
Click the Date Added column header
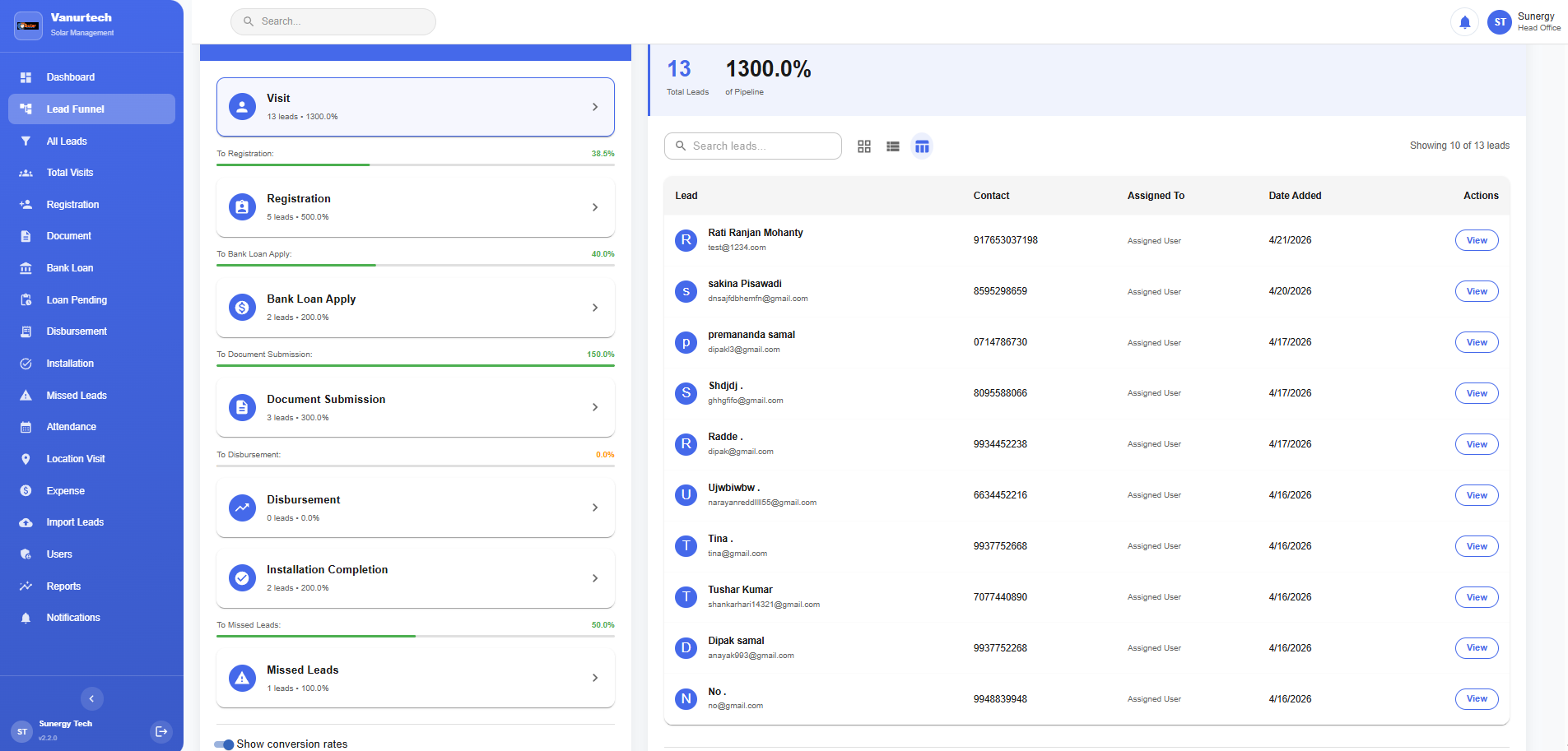coord(1295,196)
